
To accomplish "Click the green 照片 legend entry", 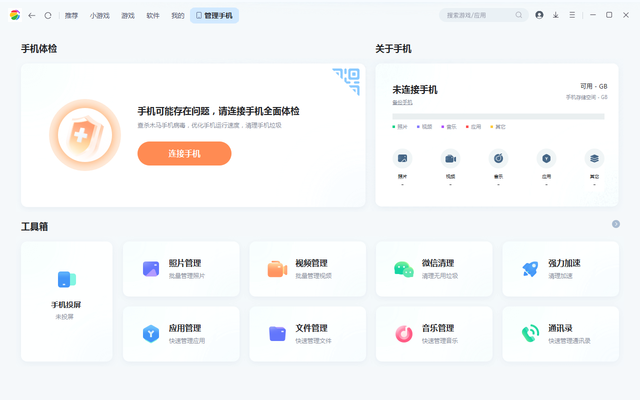I will tap(400, 127).
